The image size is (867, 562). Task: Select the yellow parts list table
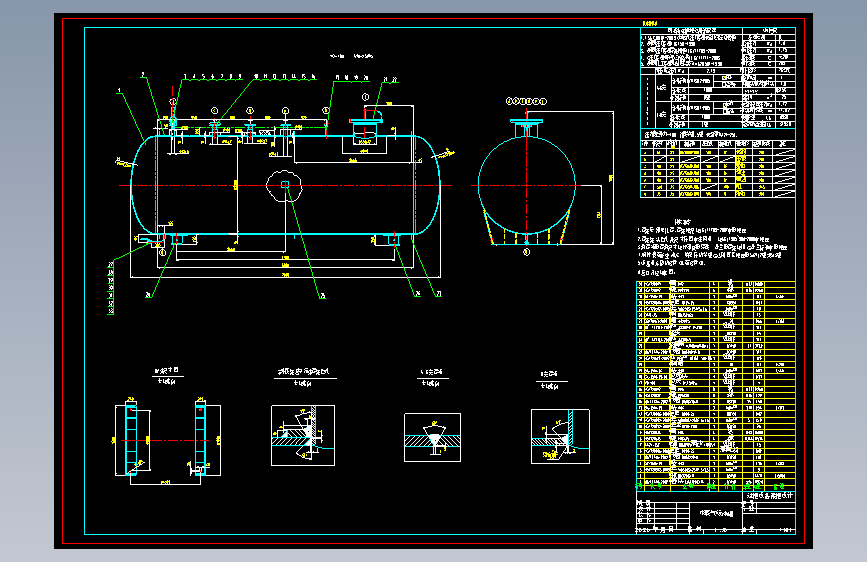(x=715, y=386)
